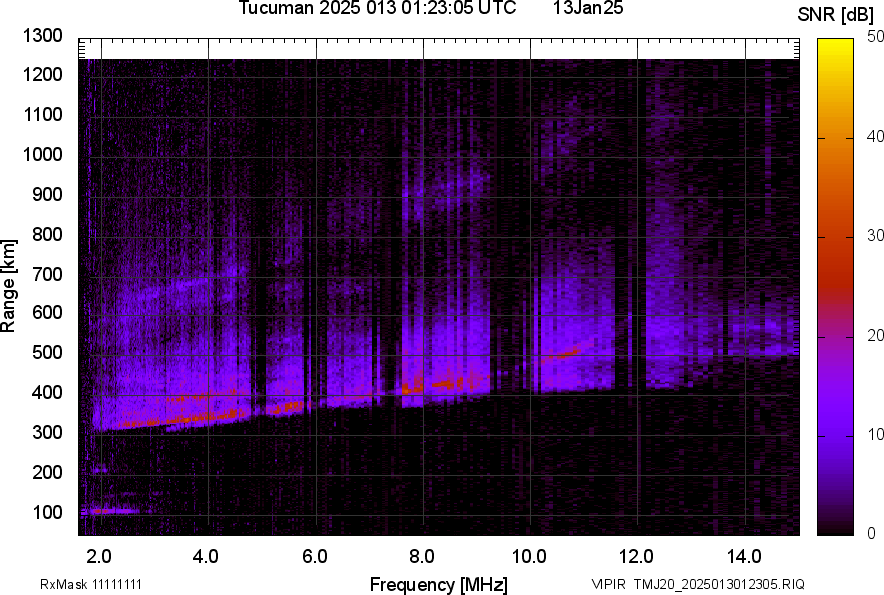
Task: Click the range tick label '300'
Action: 47,432
